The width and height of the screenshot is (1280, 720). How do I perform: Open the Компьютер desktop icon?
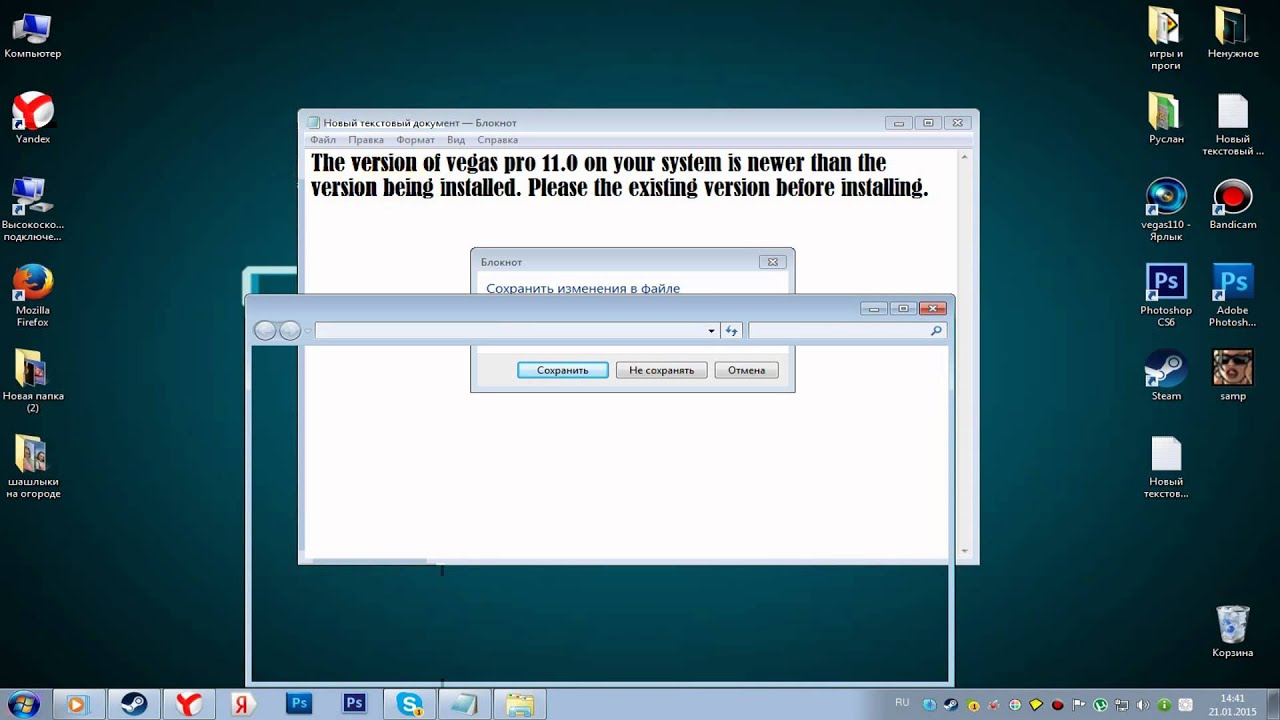point(32,36)
